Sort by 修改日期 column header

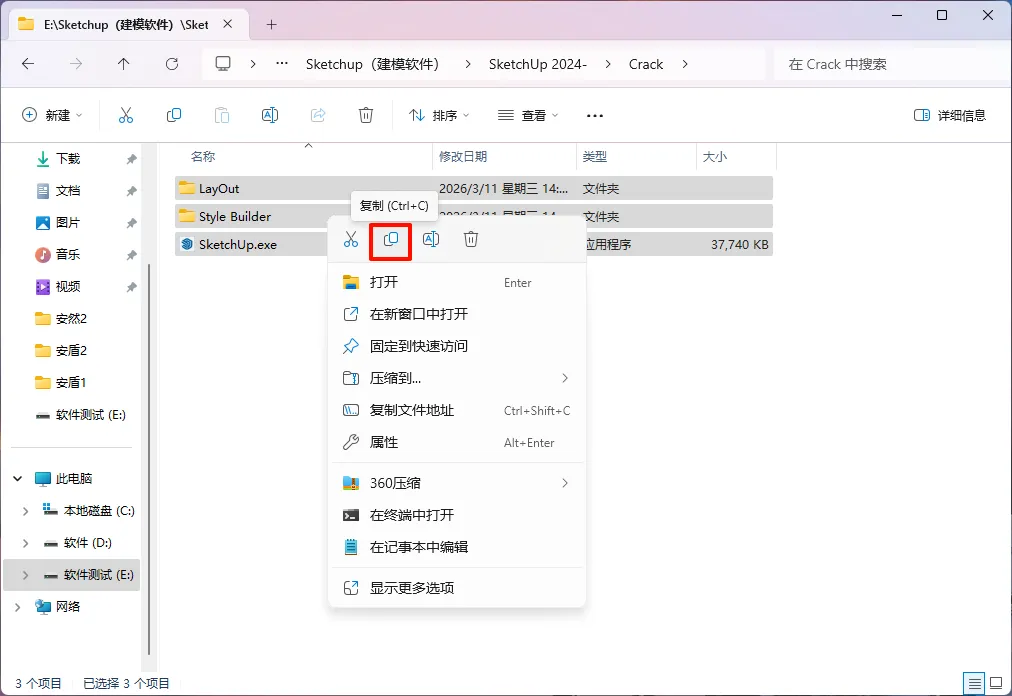[x=463, y=157]
